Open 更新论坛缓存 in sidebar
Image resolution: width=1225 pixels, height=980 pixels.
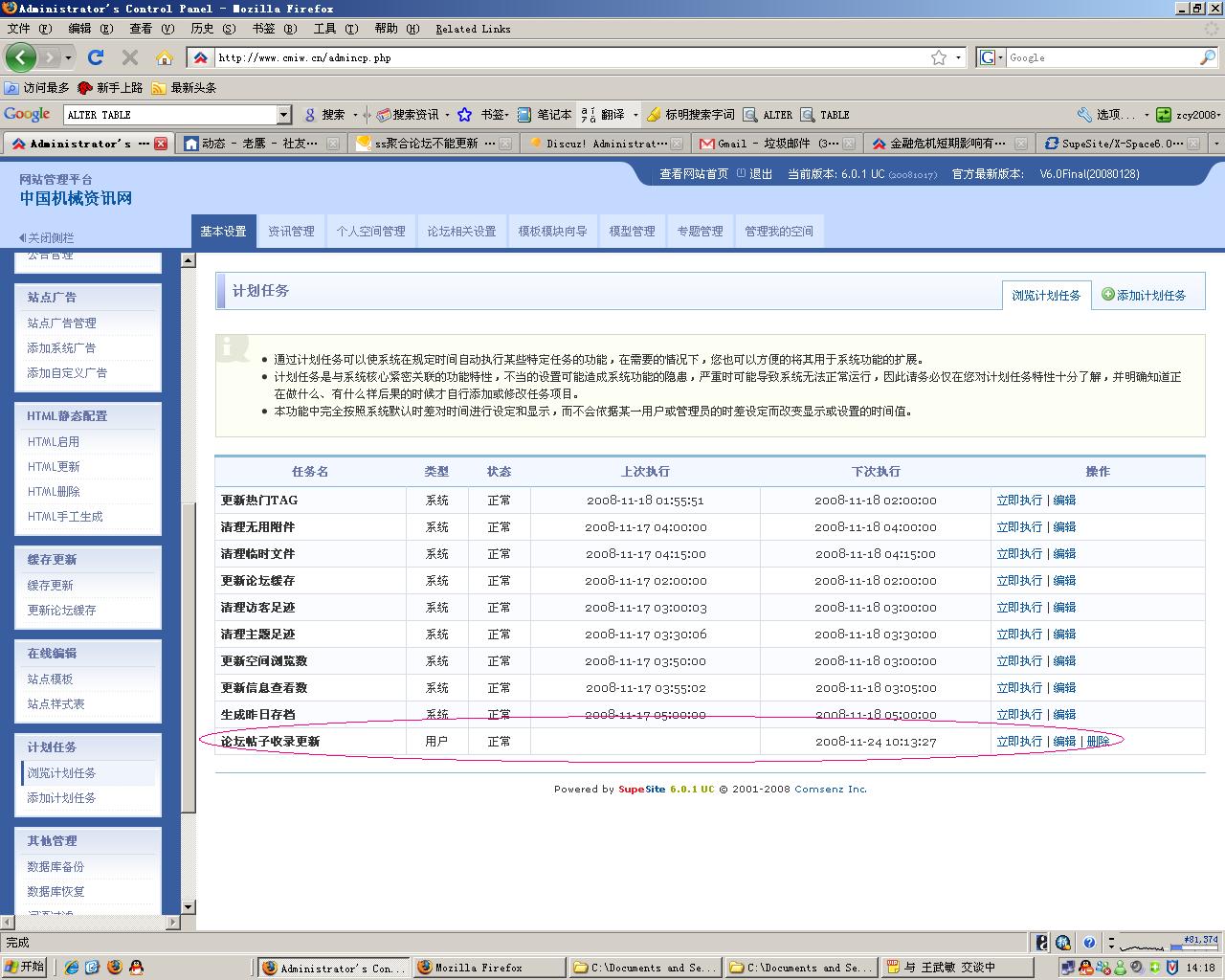(x=61, y=610)
